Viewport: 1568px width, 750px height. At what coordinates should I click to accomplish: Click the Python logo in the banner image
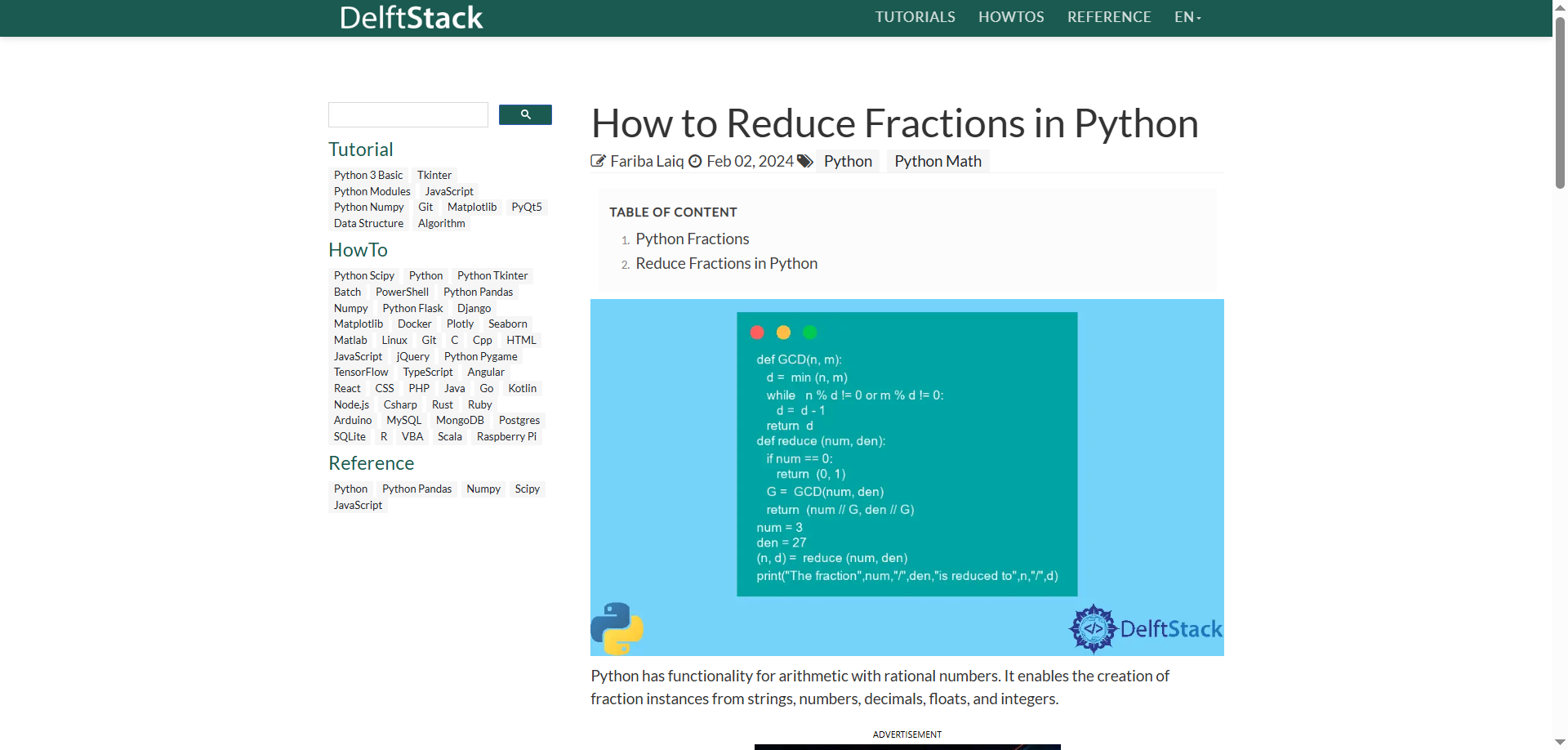[617, 628]
